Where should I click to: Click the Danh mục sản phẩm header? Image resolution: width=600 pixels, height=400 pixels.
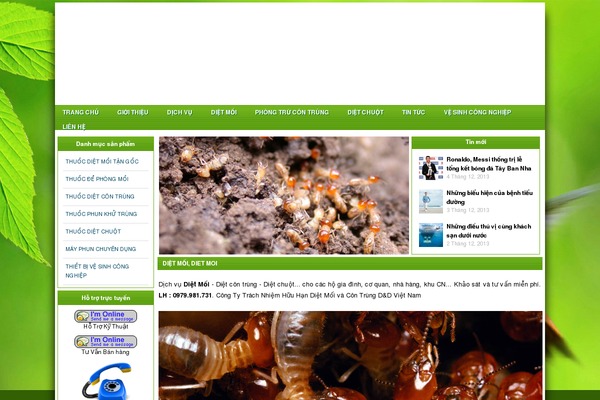[x=106, y=144]
